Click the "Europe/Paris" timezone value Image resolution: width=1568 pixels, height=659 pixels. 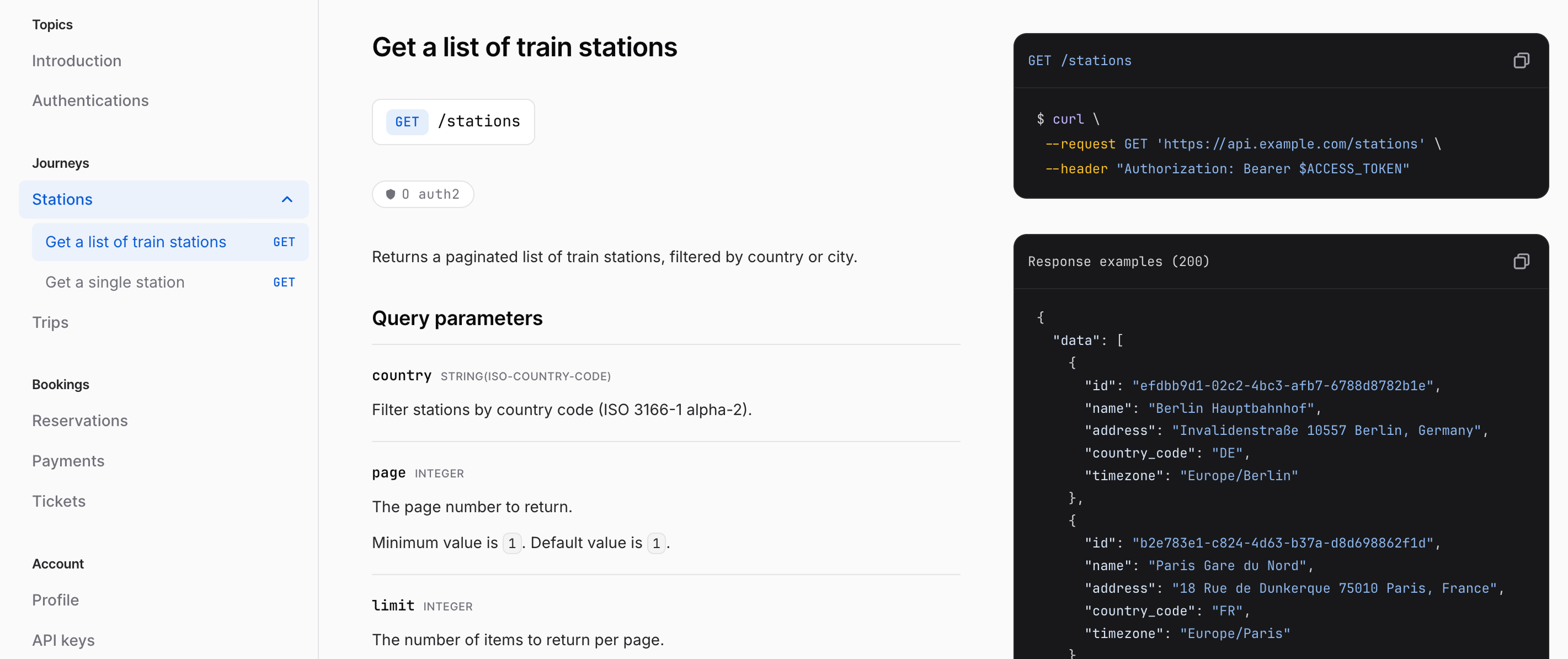(x=1235, y=634)
